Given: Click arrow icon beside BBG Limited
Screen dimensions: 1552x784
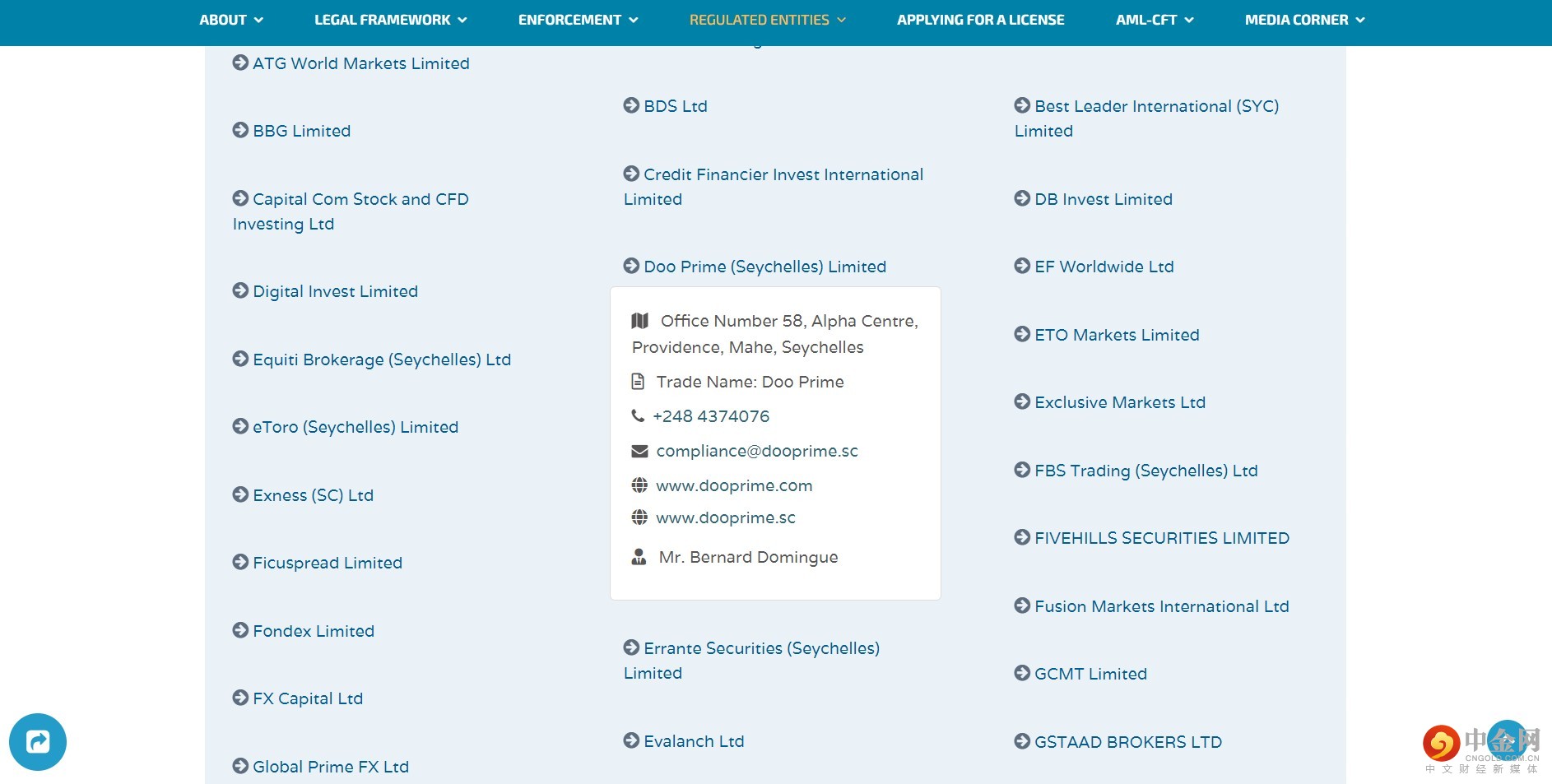Looking at the screenshot, I should (x=240, y=130).
